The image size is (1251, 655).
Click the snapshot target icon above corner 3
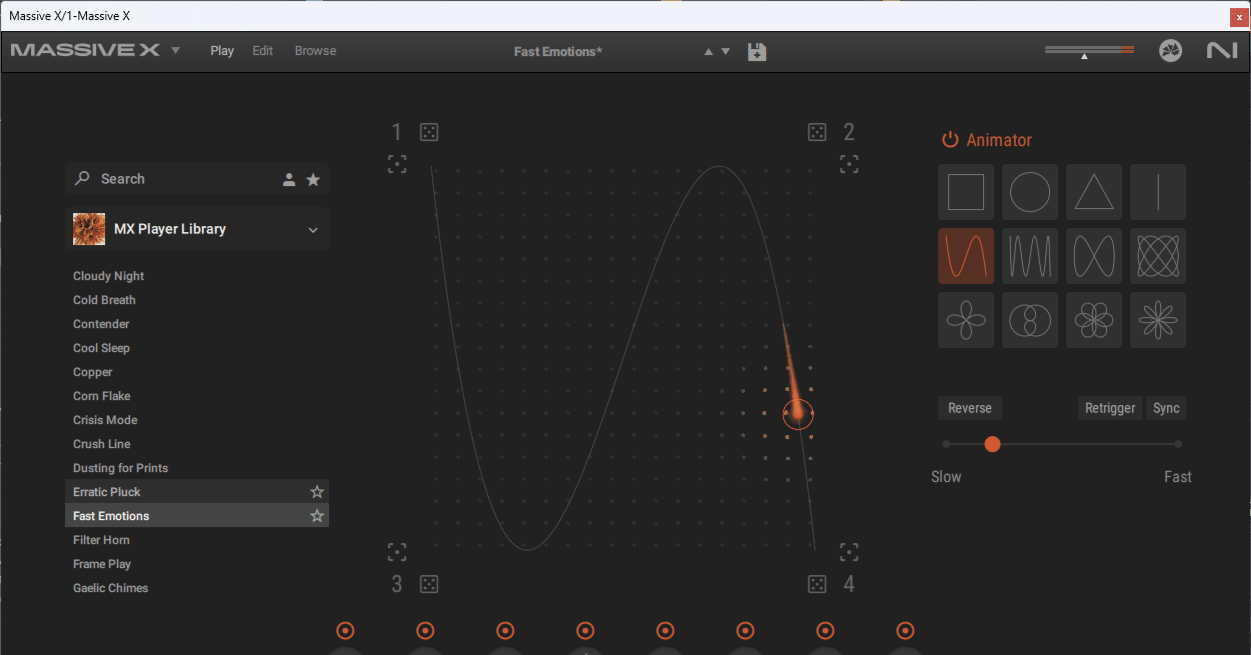click(x=397, y=552)
